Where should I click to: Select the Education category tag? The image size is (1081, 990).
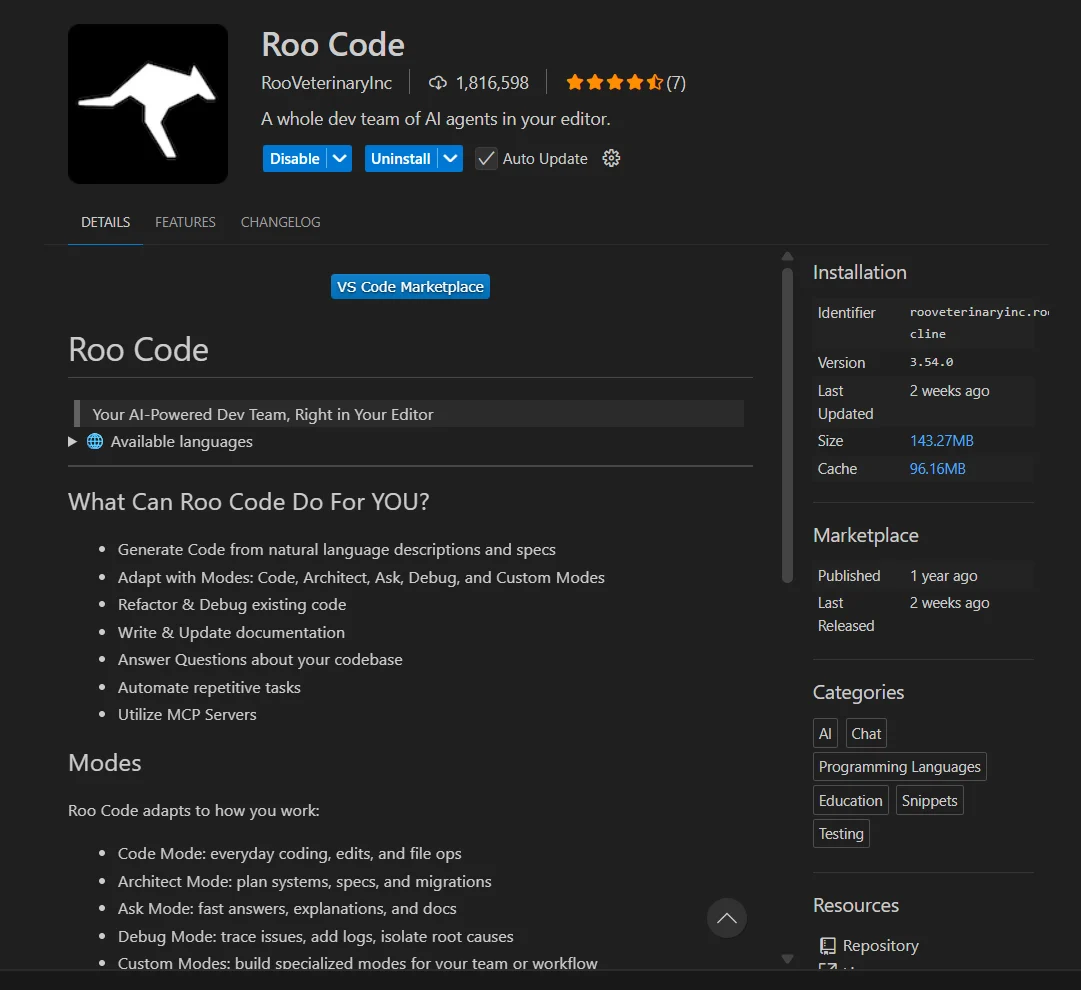click(x=851, y=800)
